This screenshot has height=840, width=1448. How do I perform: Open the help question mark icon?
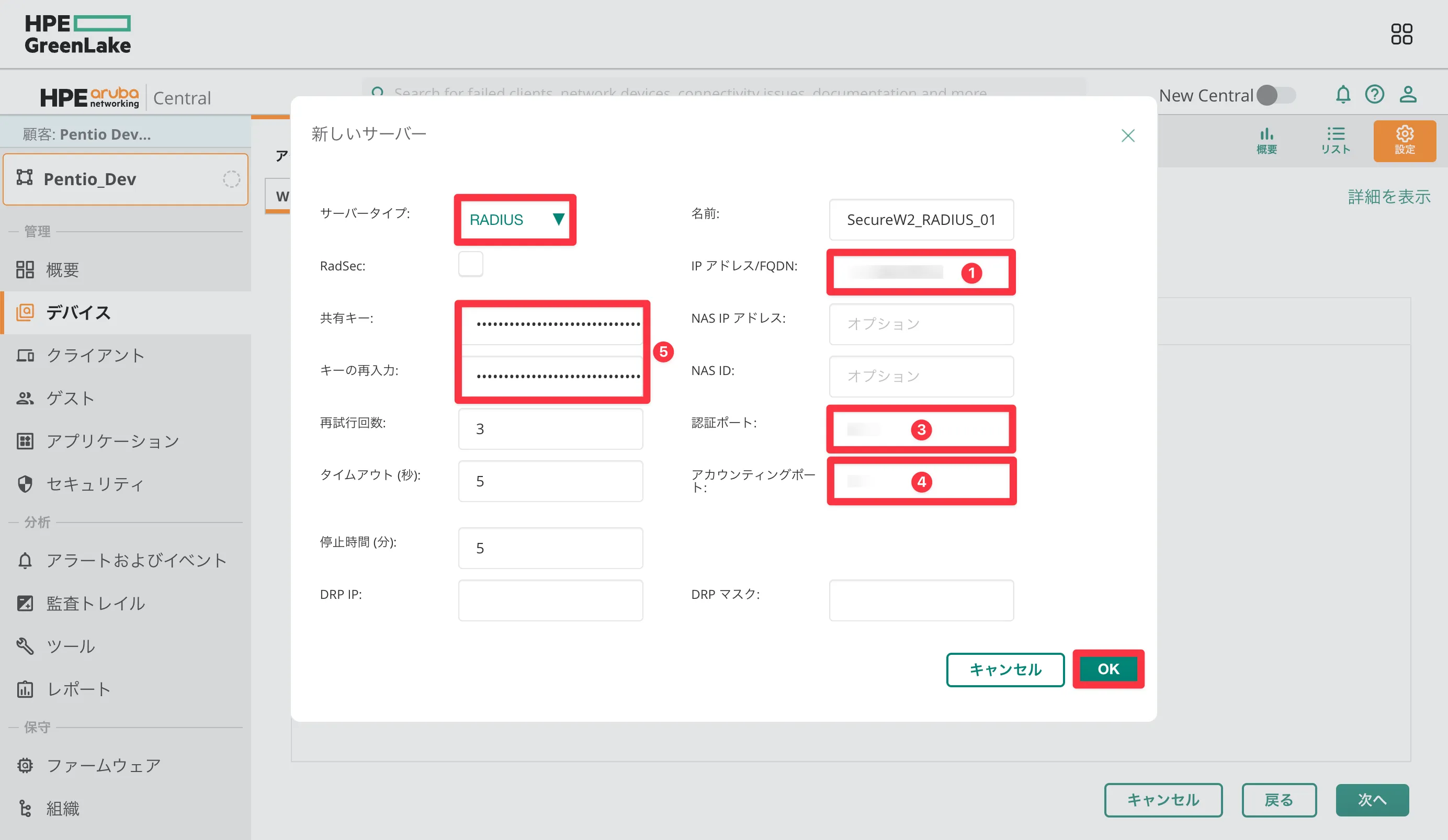click(x=1374, y=94)
